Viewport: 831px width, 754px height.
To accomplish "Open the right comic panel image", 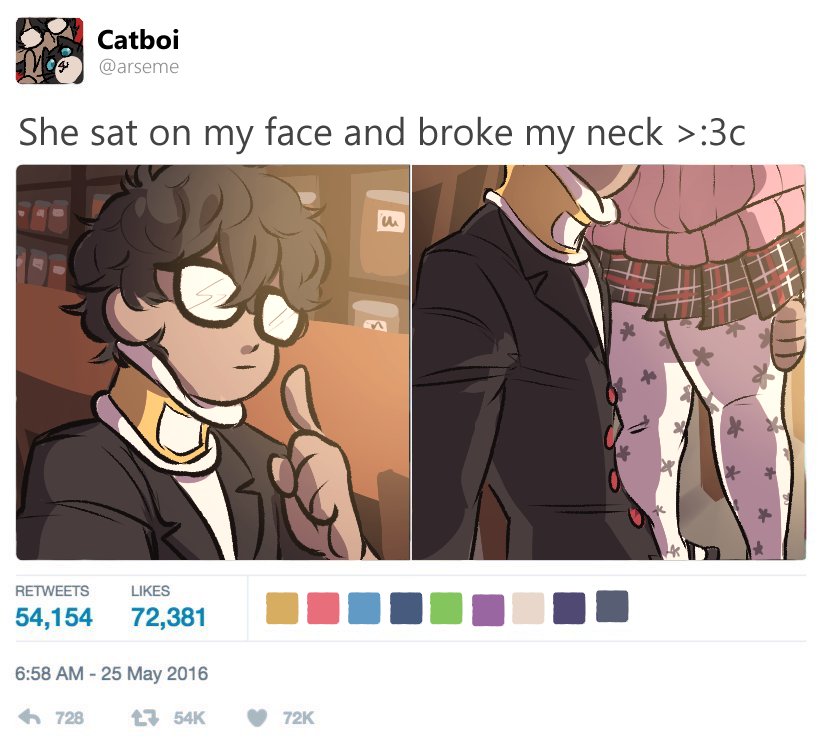I will (609, 362).
